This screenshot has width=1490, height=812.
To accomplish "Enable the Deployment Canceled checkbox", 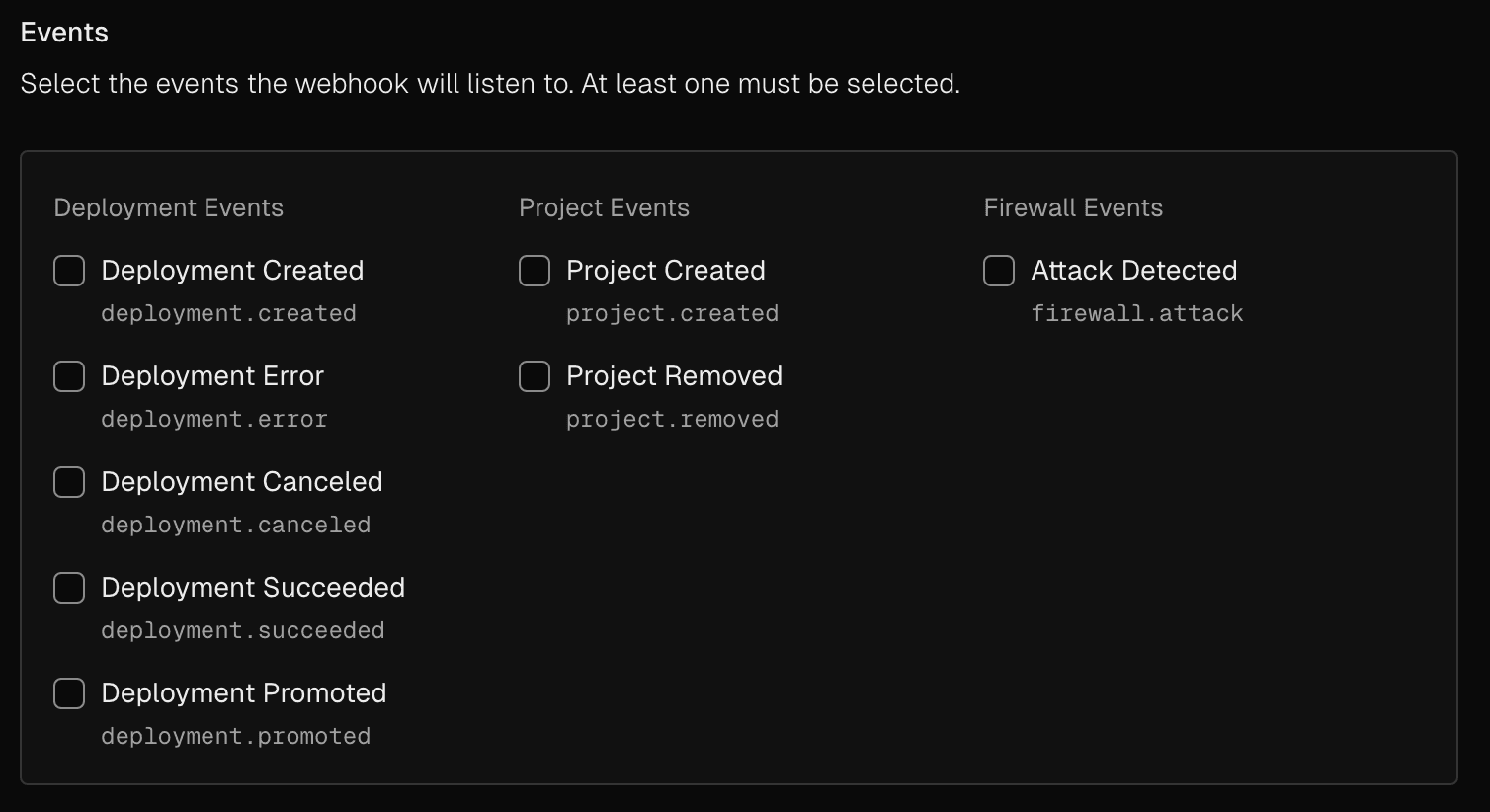I will point(68,481).
